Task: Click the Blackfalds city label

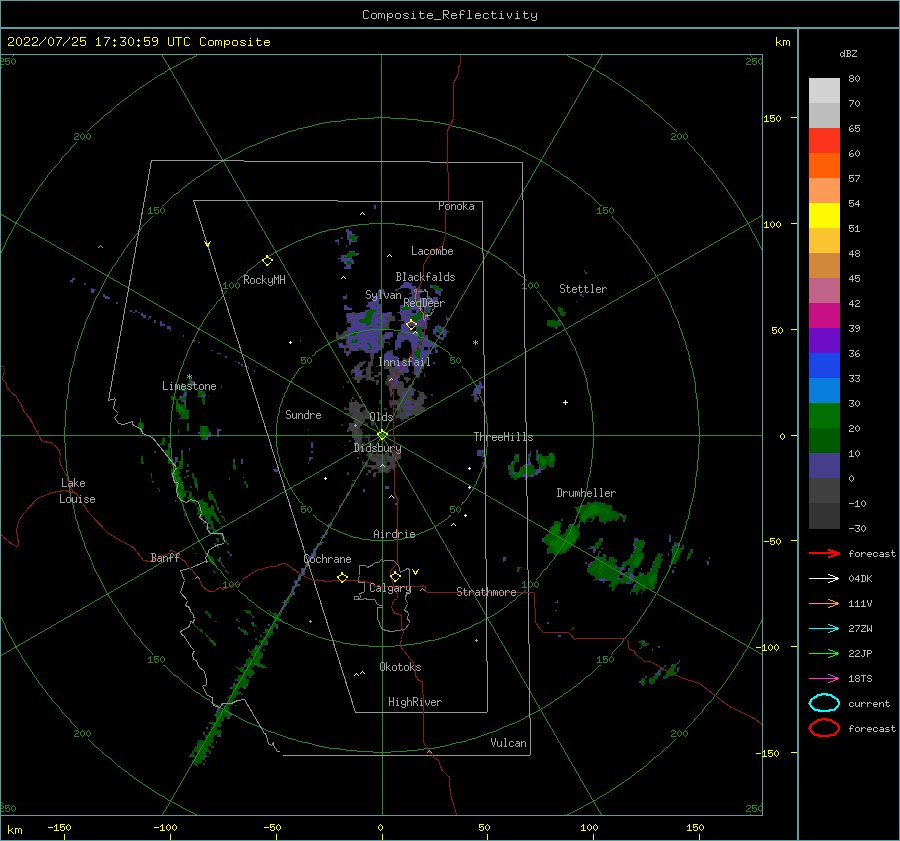Action: 425,277
